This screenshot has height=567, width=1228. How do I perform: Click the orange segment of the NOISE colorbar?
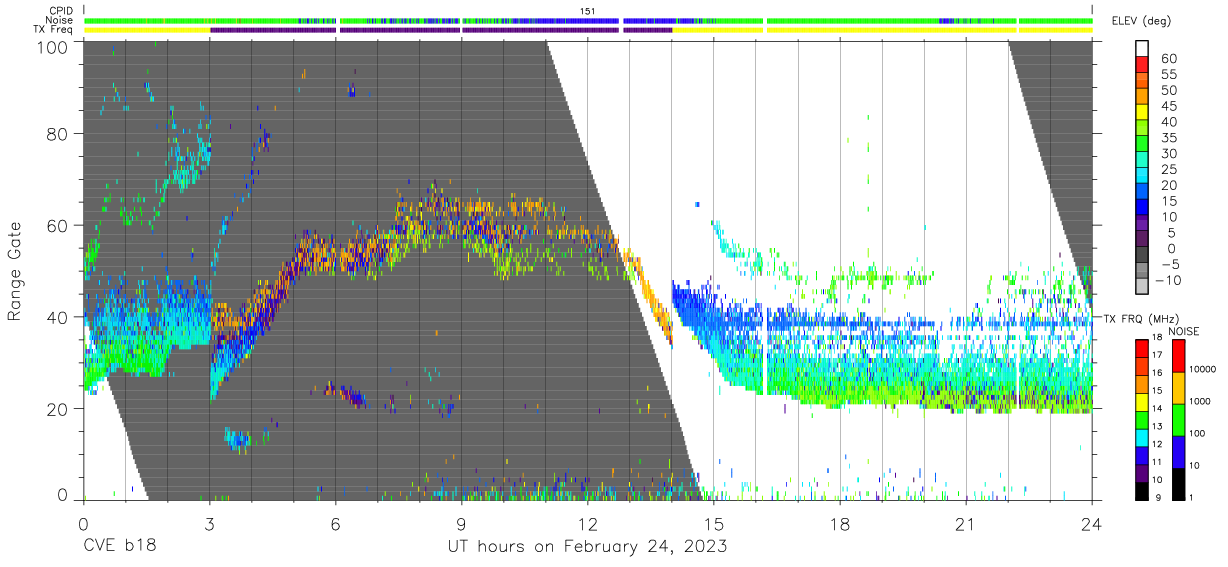[1179, 387]
